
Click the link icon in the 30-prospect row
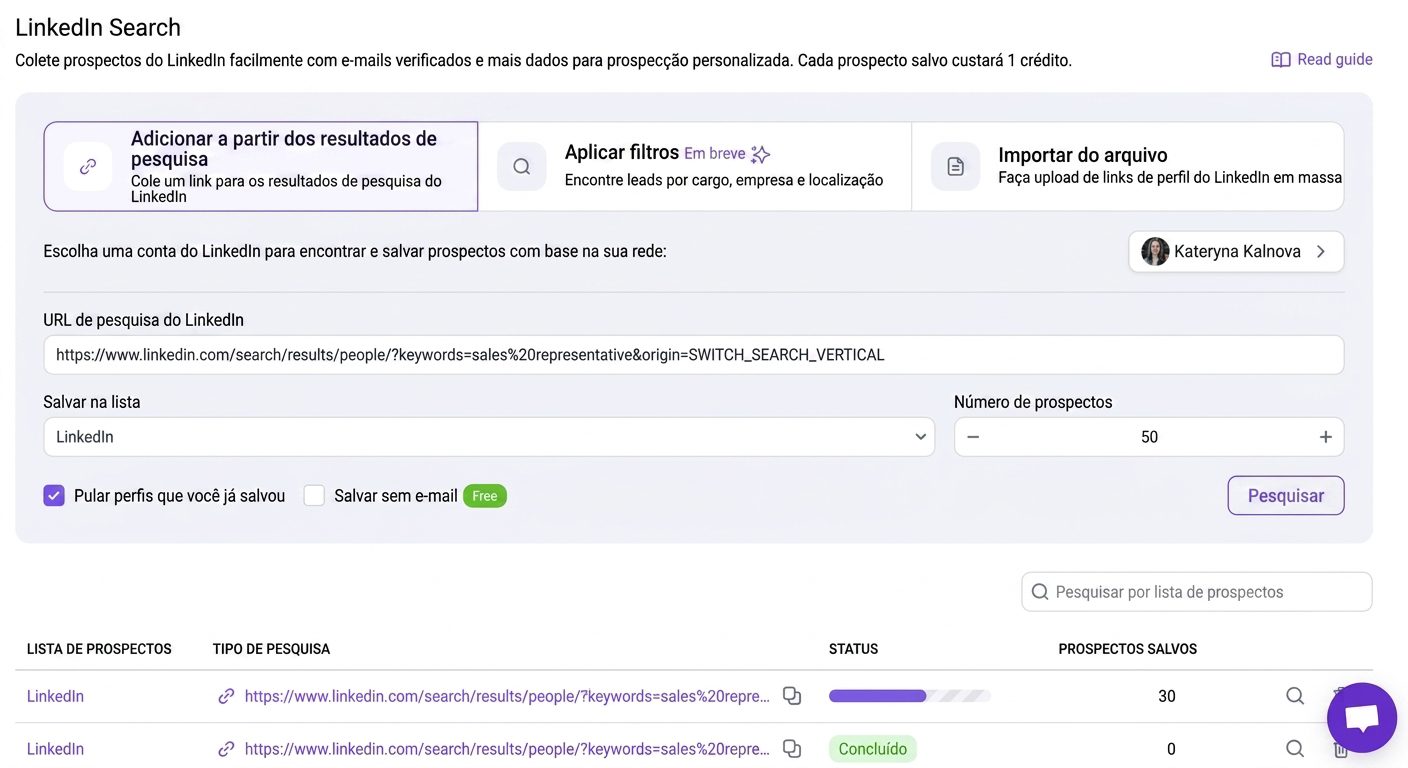pos(226,696)
